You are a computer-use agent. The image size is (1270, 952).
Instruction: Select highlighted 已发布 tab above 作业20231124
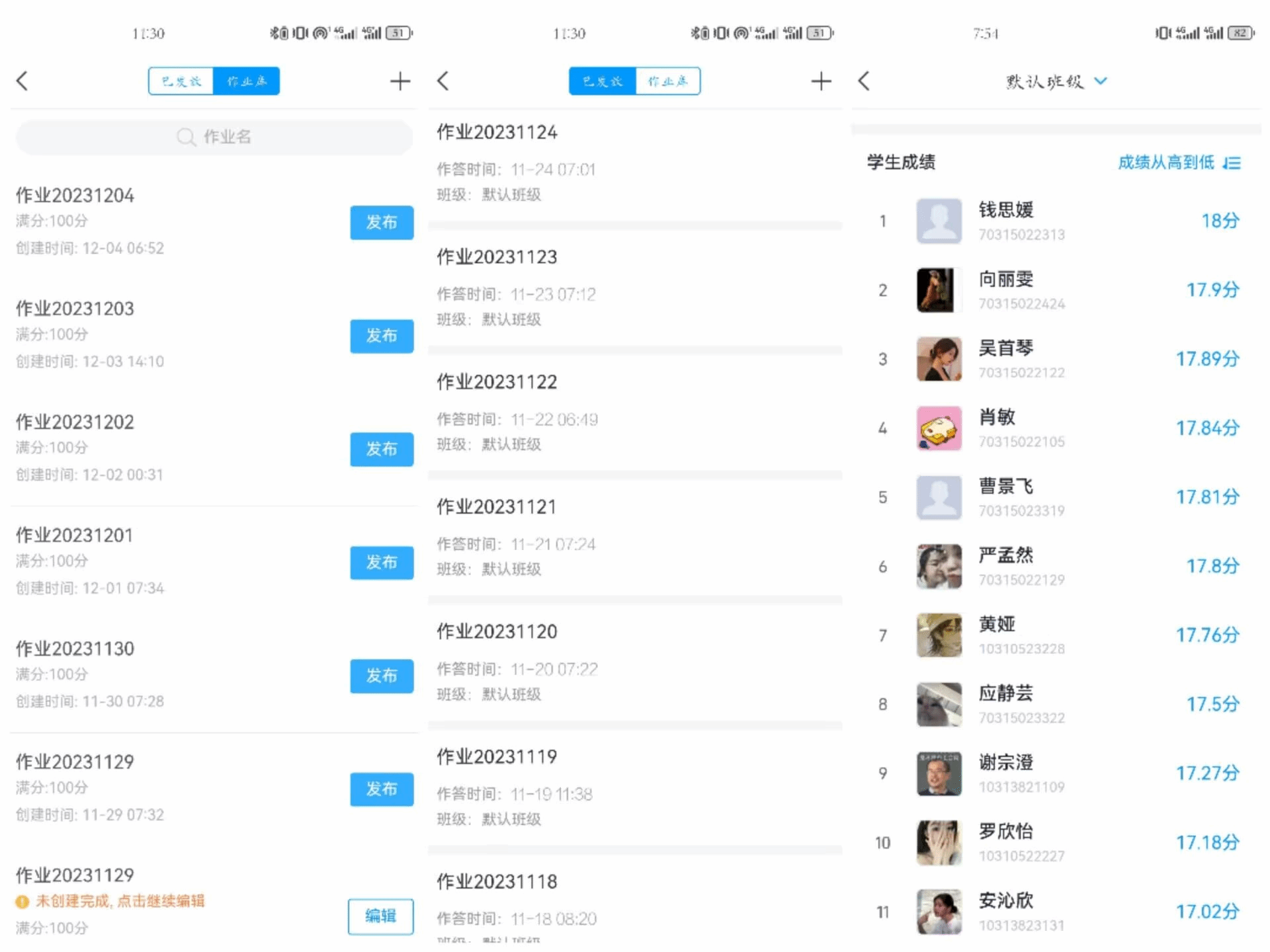pos(602,81)
